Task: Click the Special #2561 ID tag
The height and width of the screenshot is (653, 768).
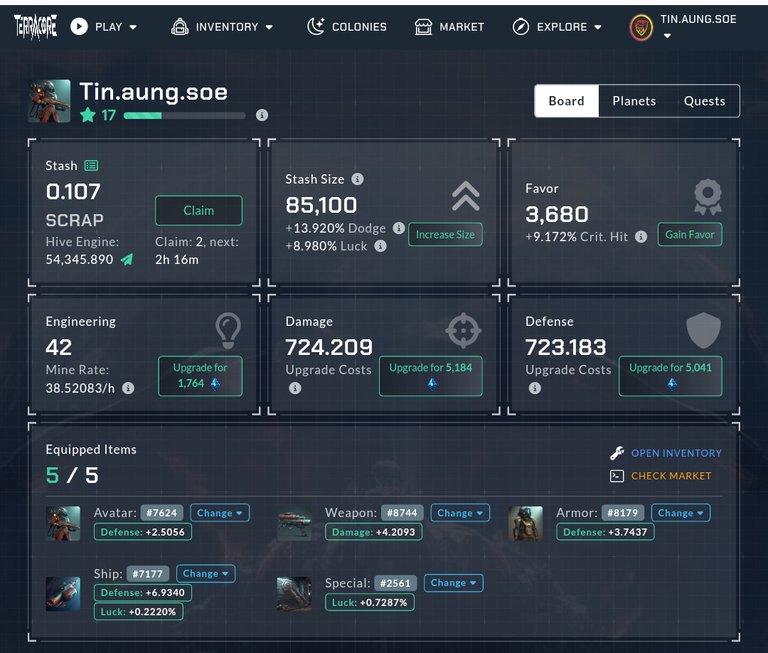Action: pyautogui.click(x=395, y=583)
